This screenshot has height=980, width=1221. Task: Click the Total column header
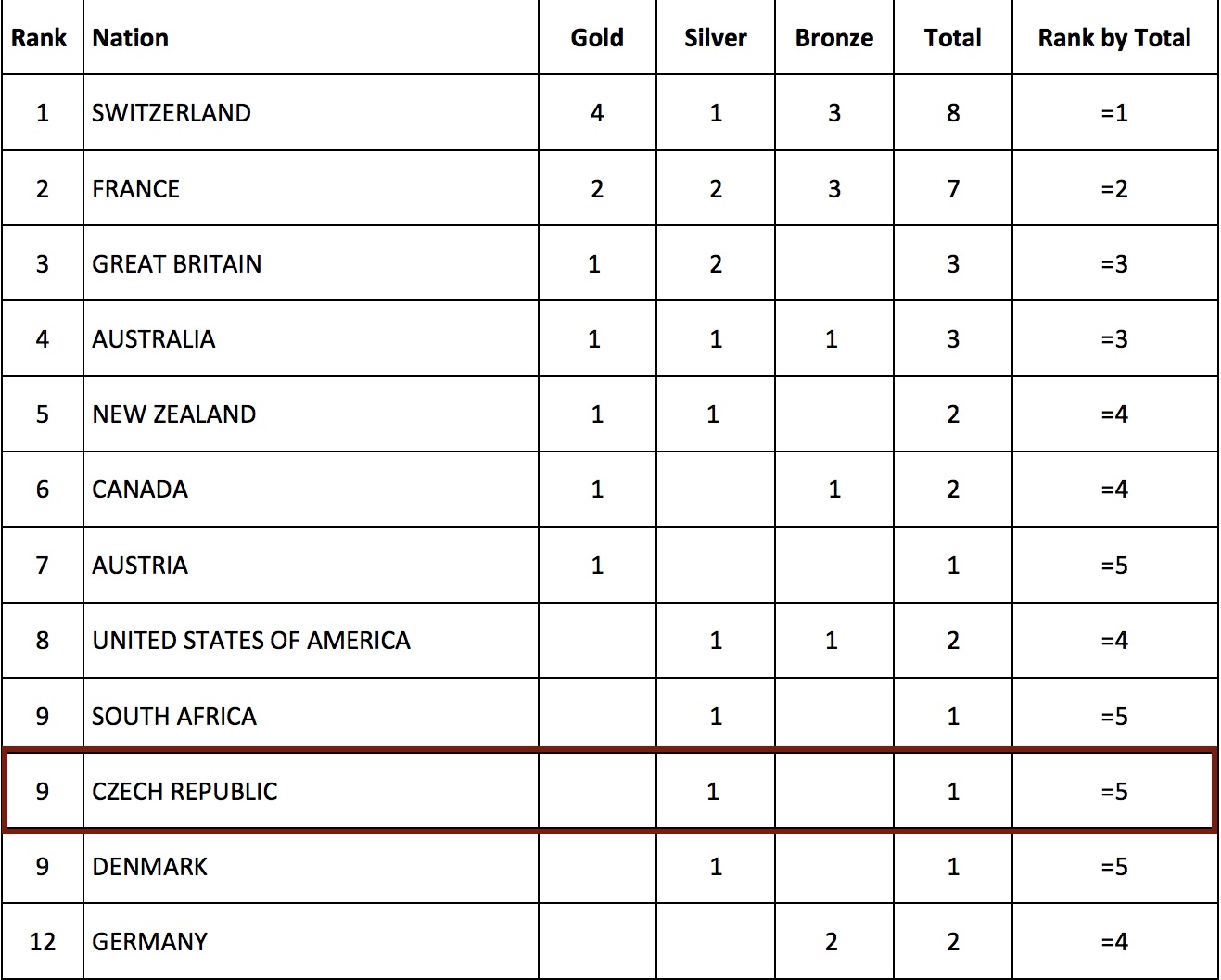(952, 37)
